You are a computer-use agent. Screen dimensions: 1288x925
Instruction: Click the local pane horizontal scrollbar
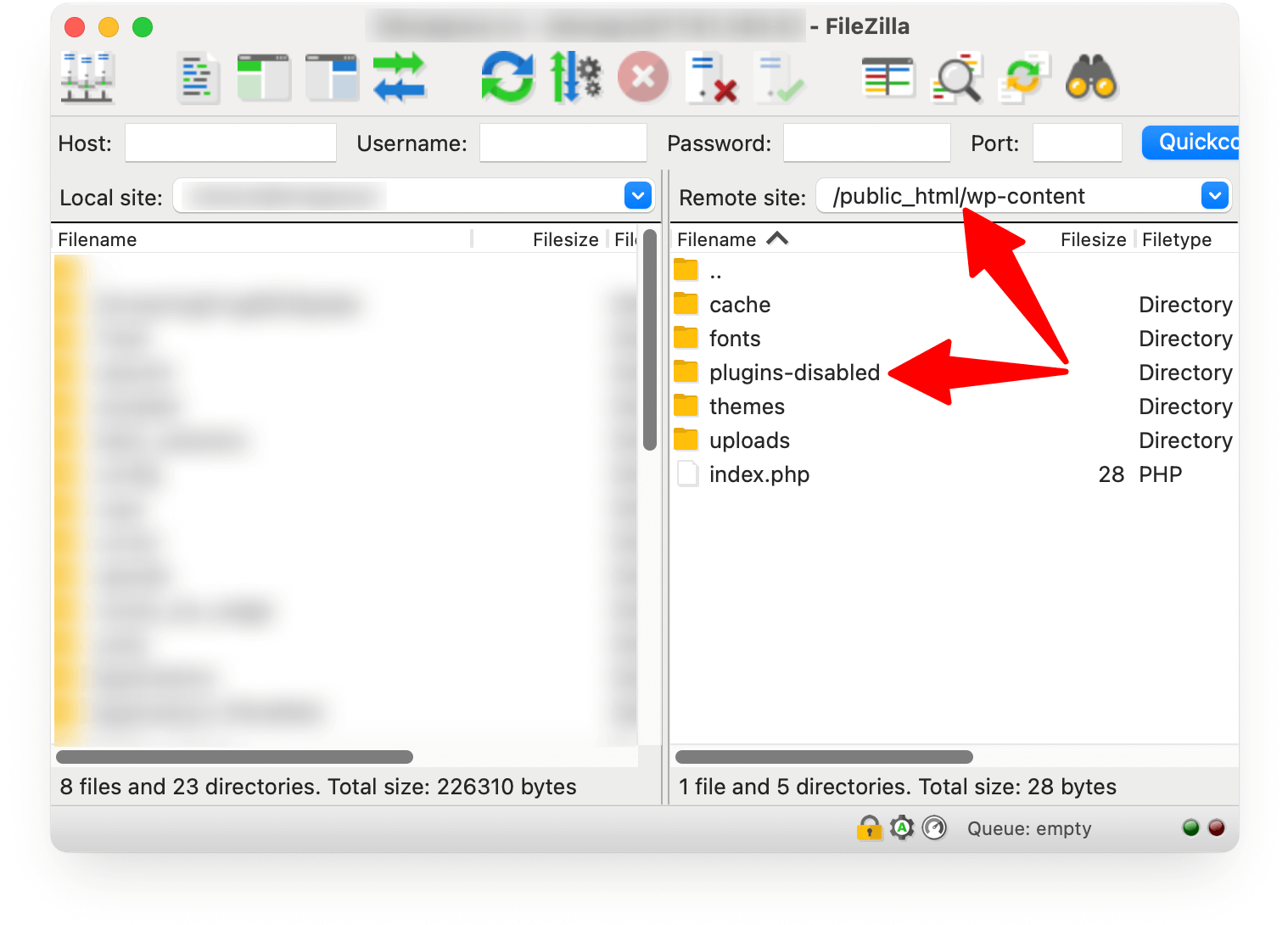tap(234, 756)
